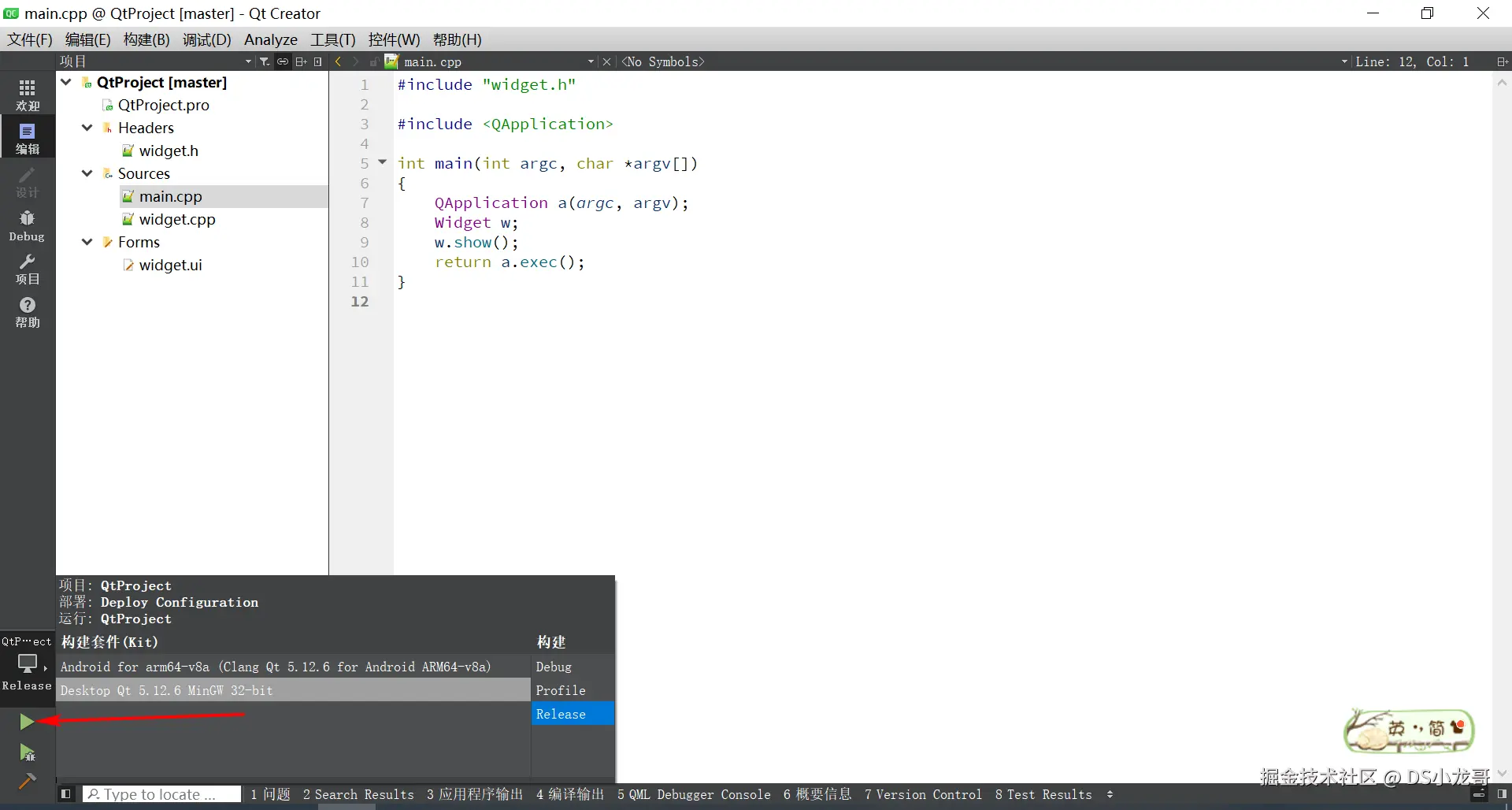Open the 控件(W) menu

point(395,39)
